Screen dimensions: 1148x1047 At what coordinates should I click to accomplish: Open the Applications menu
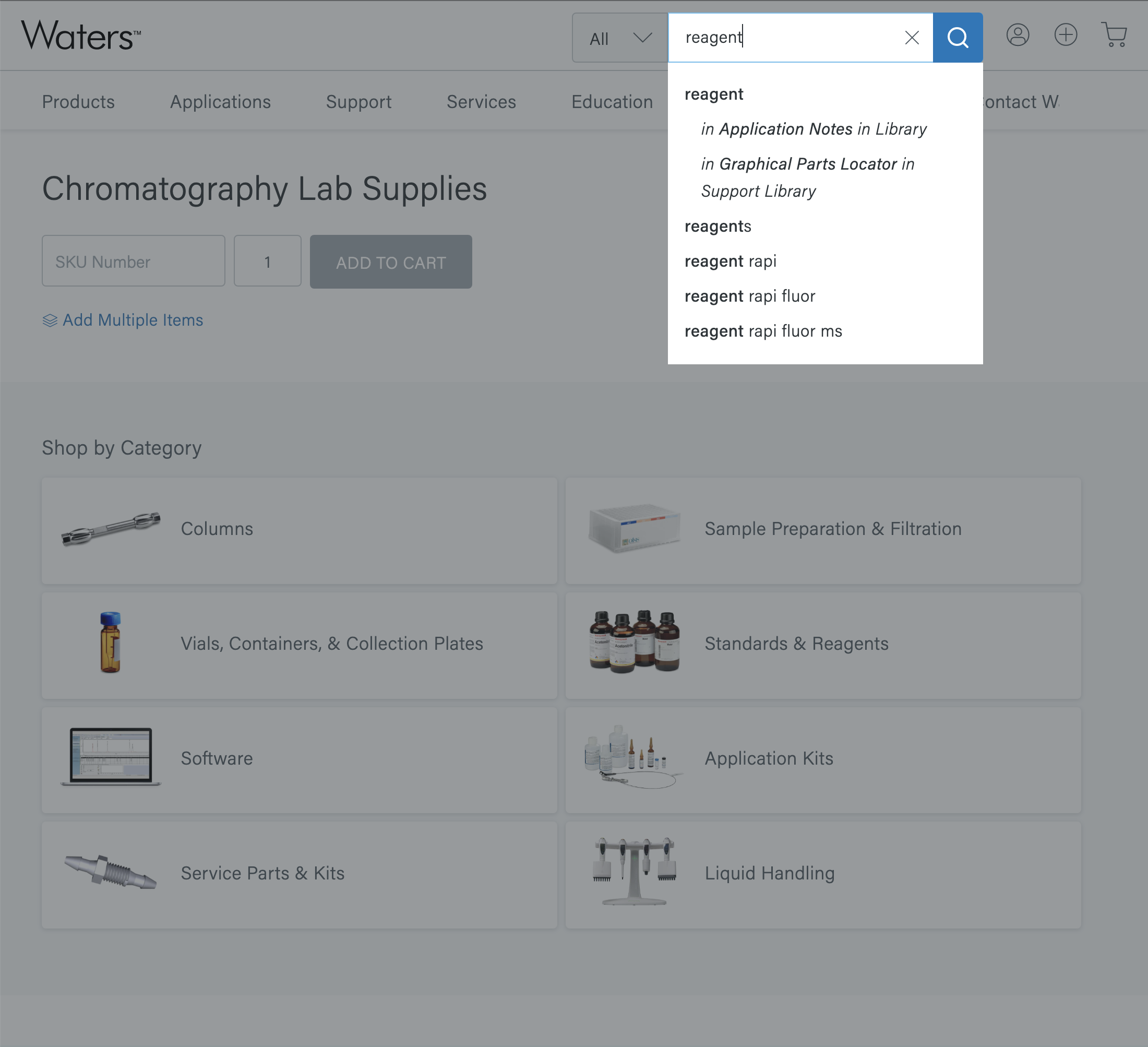pos(220,102)
